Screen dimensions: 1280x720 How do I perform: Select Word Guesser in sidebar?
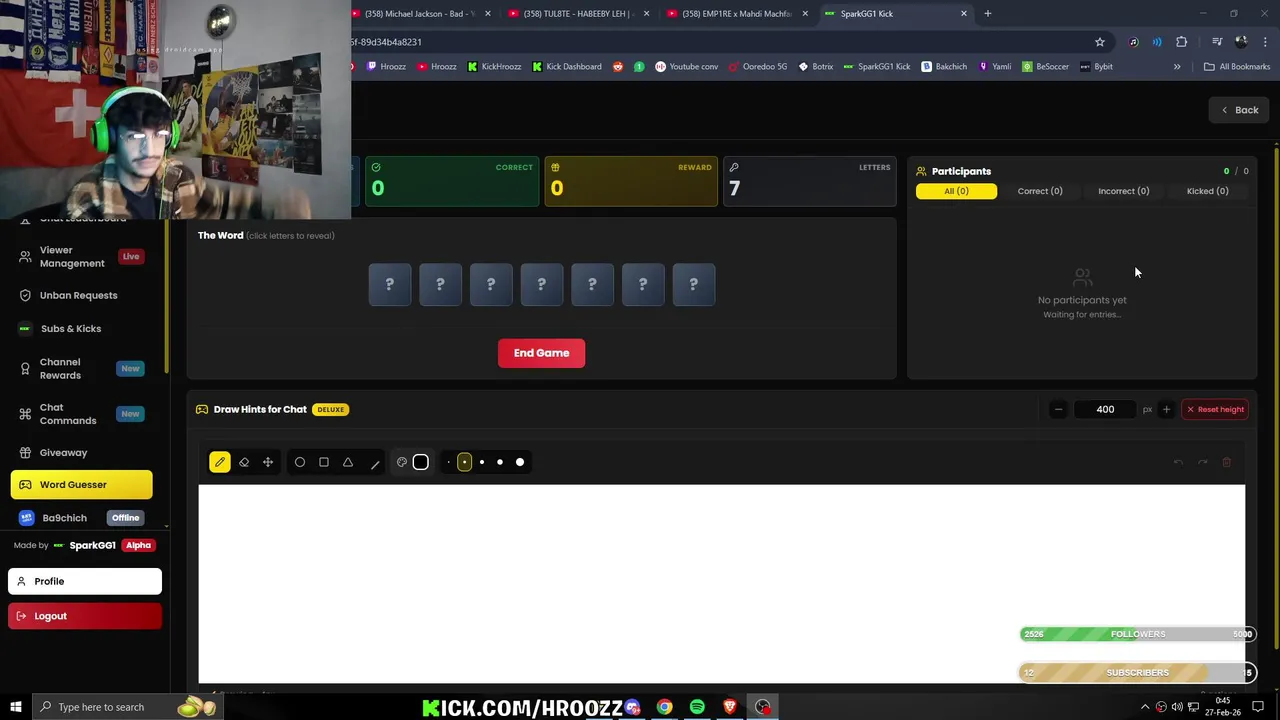(82, 485)
